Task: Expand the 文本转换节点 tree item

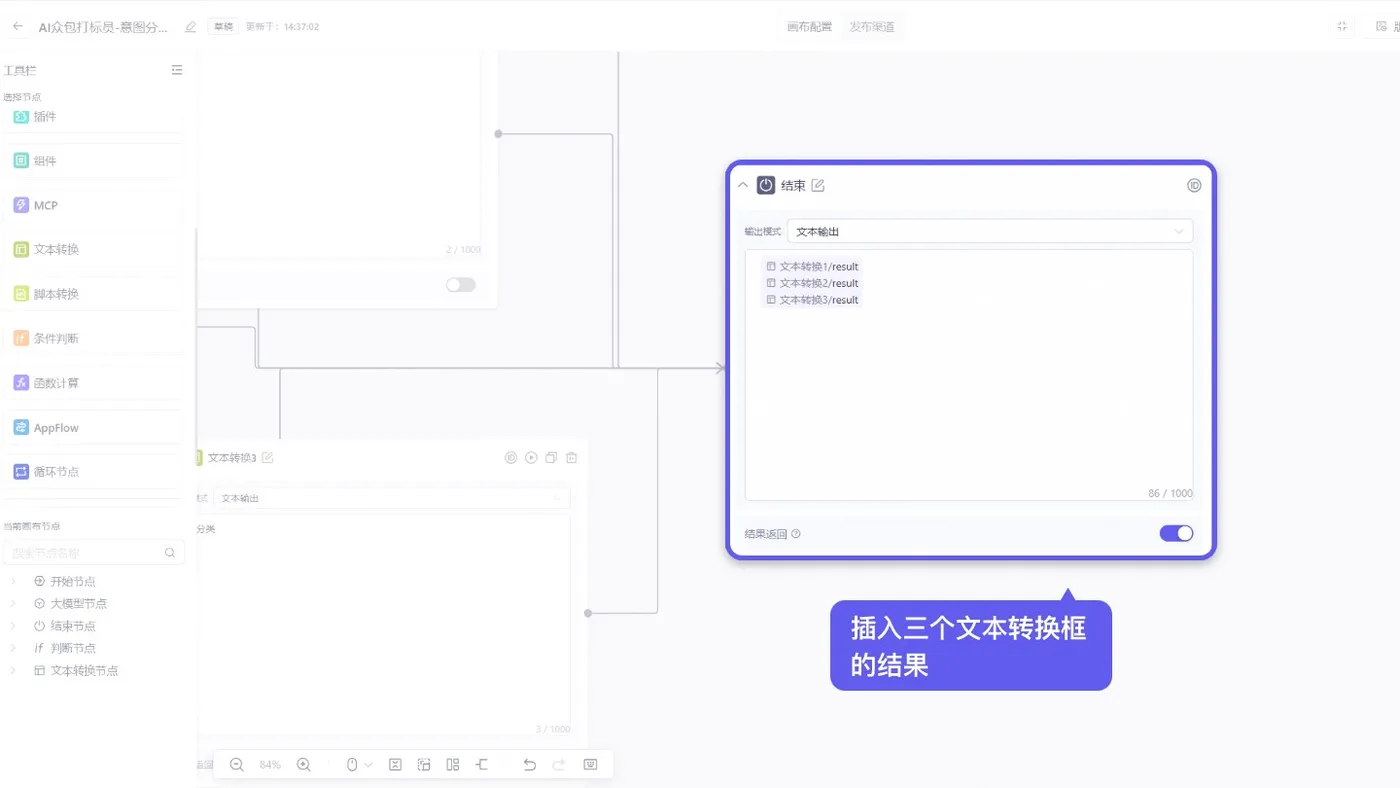Action: pyautogui.click(x=13, y=671)
